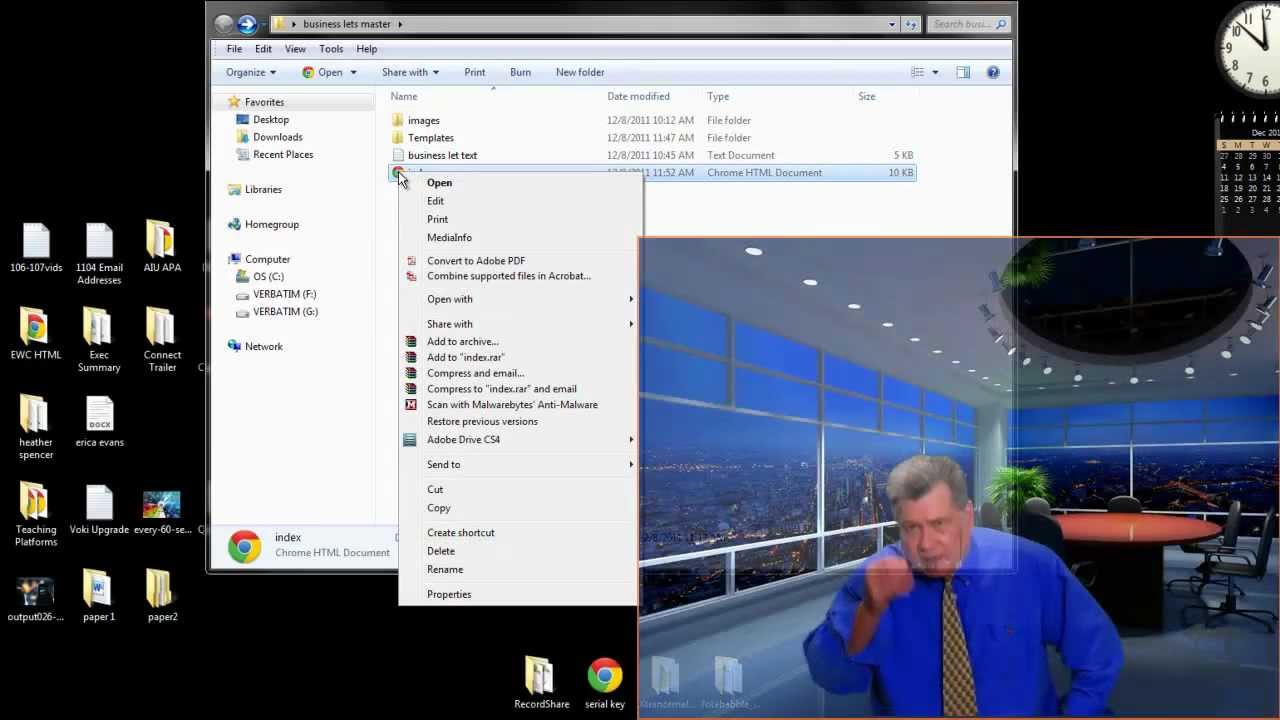
Task: Expand the Share with submenu in context menu
Action: coord(518,324)
